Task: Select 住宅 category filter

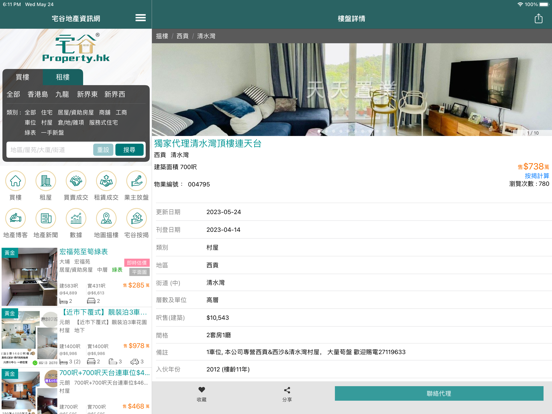Action: pos(46,112)
